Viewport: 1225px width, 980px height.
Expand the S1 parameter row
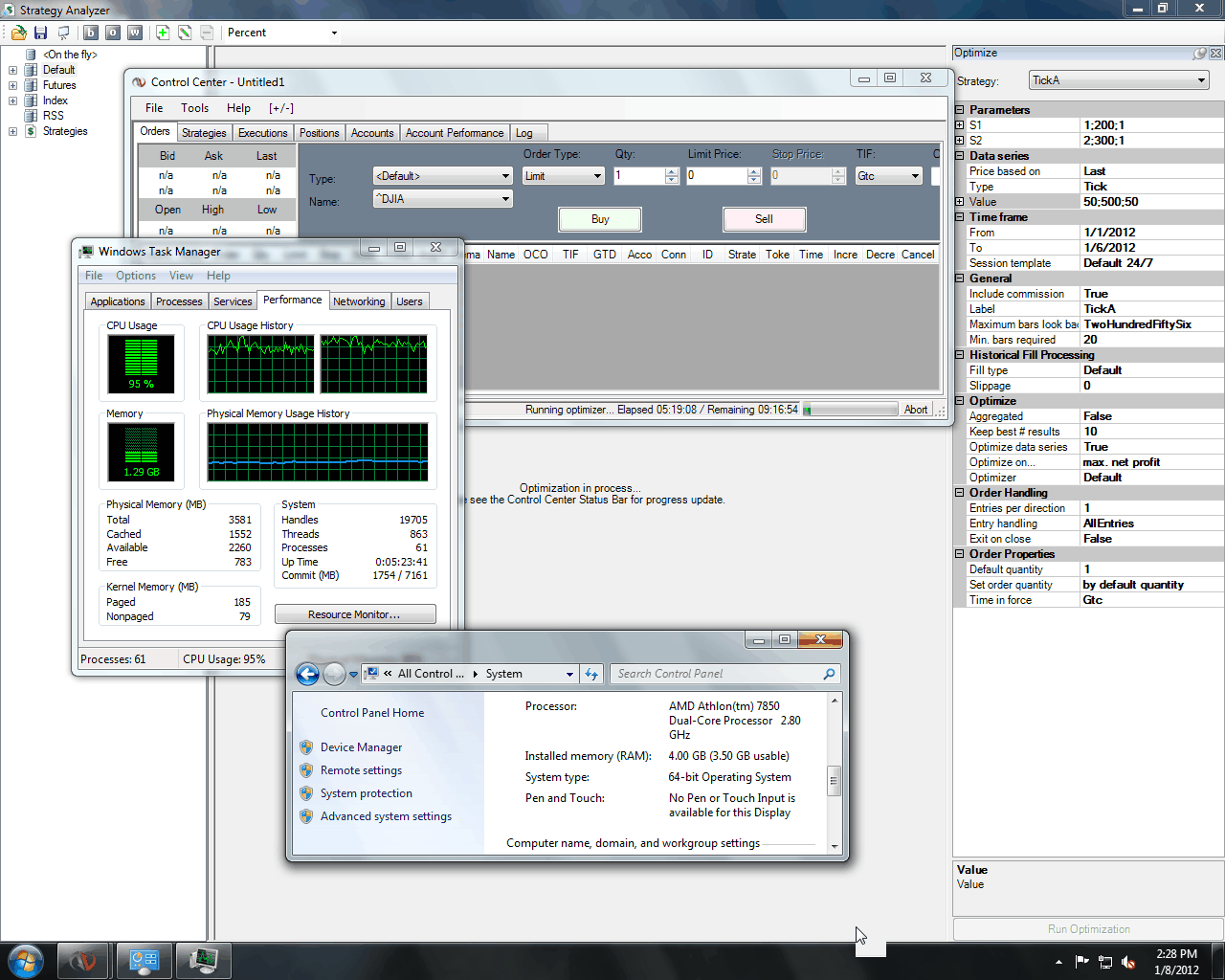tap(960, 125)
